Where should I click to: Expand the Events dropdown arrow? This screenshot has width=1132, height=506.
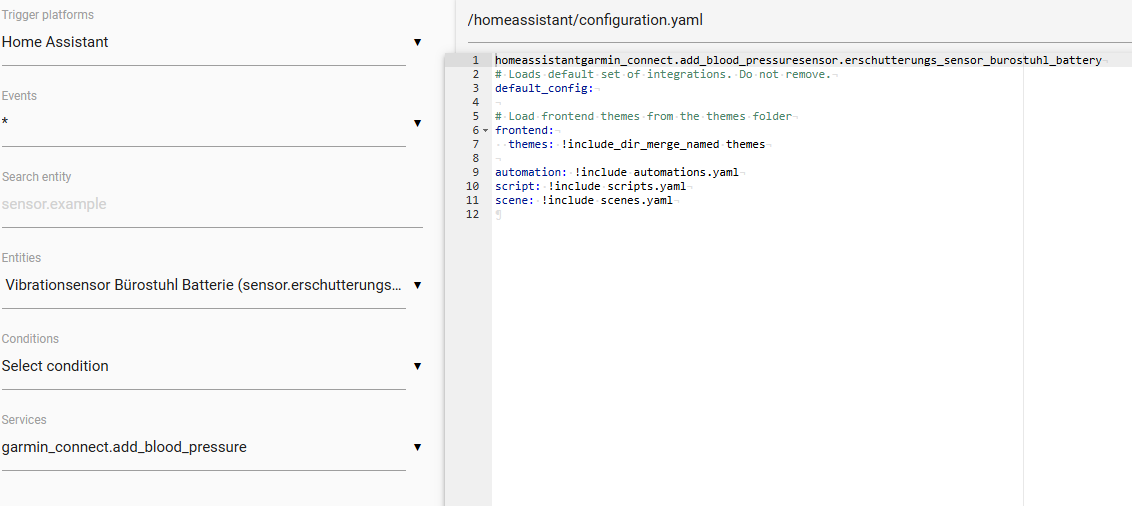click(417, 123)
